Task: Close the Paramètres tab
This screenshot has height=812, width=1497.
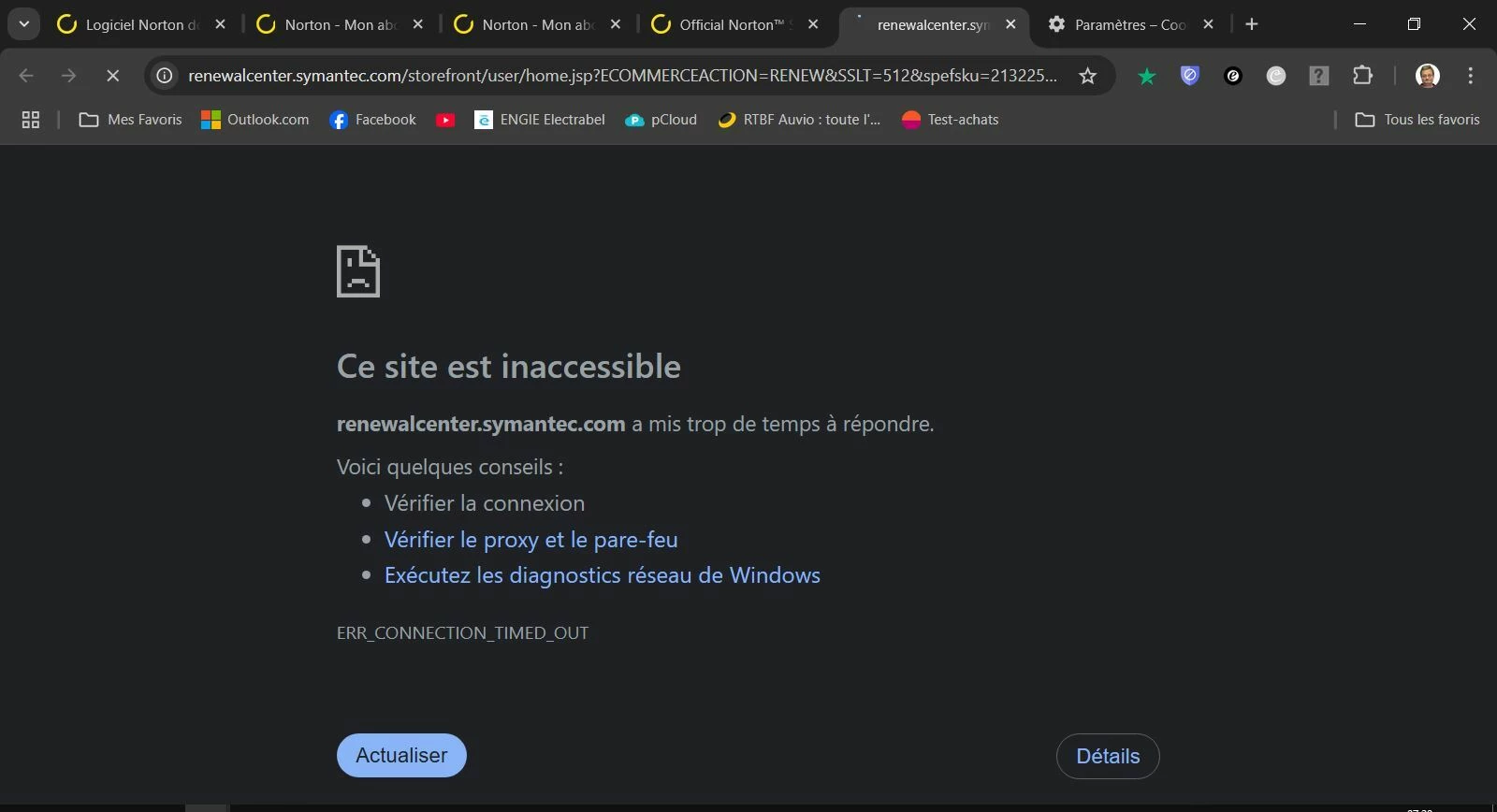Action: [1208, 25]
